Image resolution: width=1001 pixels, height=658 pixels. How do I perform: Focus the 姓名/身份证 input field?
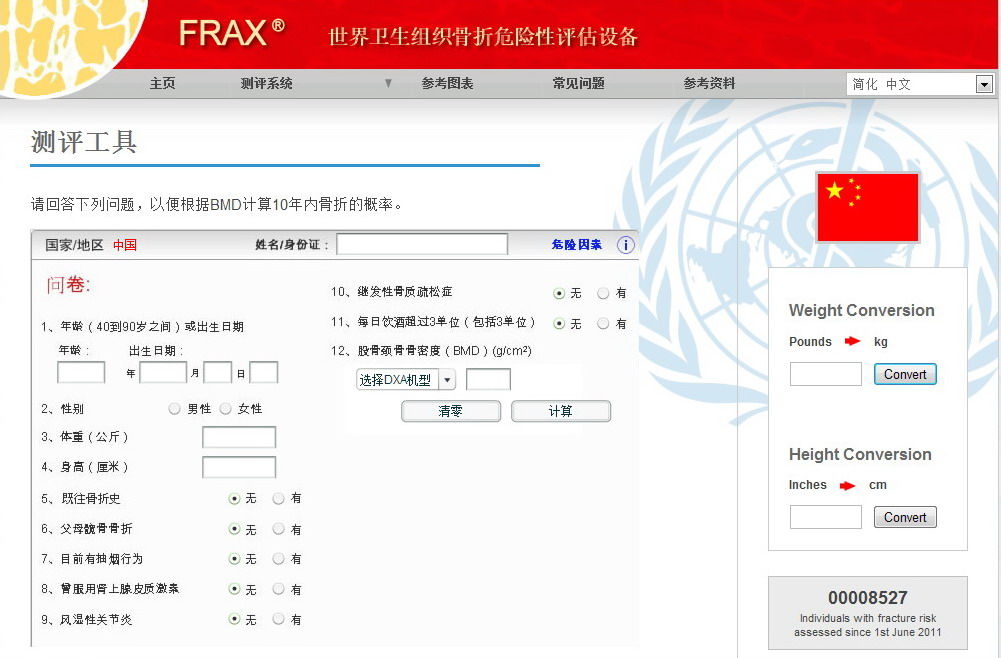click(422, 244)
